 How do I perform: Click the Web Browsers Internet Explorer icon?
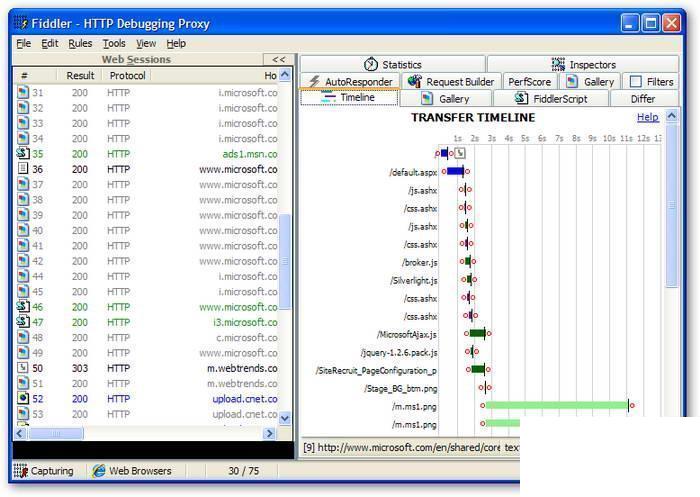point(99,471)
